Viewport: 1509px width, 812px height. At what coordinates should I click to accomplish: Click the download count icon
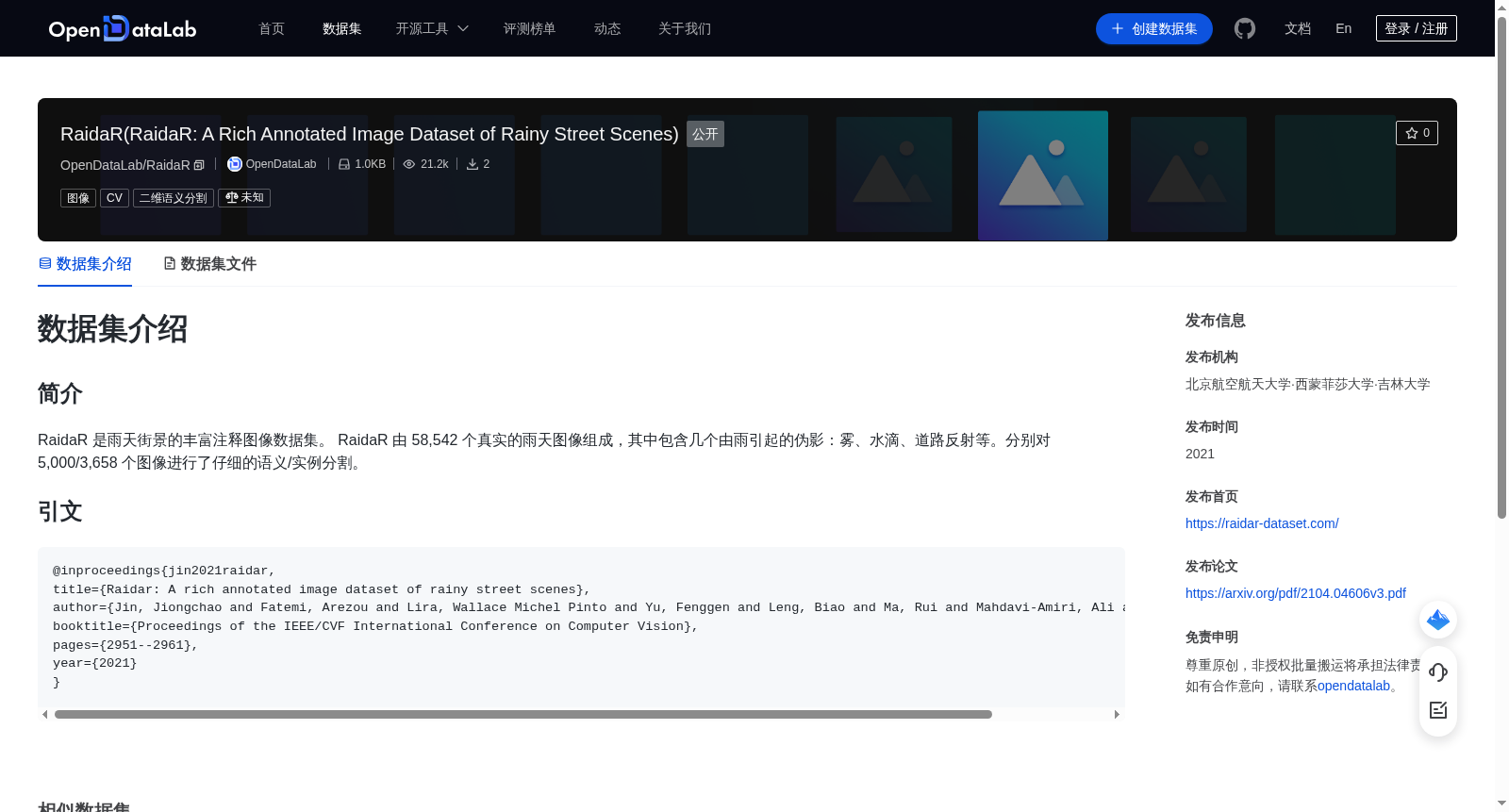473,164
